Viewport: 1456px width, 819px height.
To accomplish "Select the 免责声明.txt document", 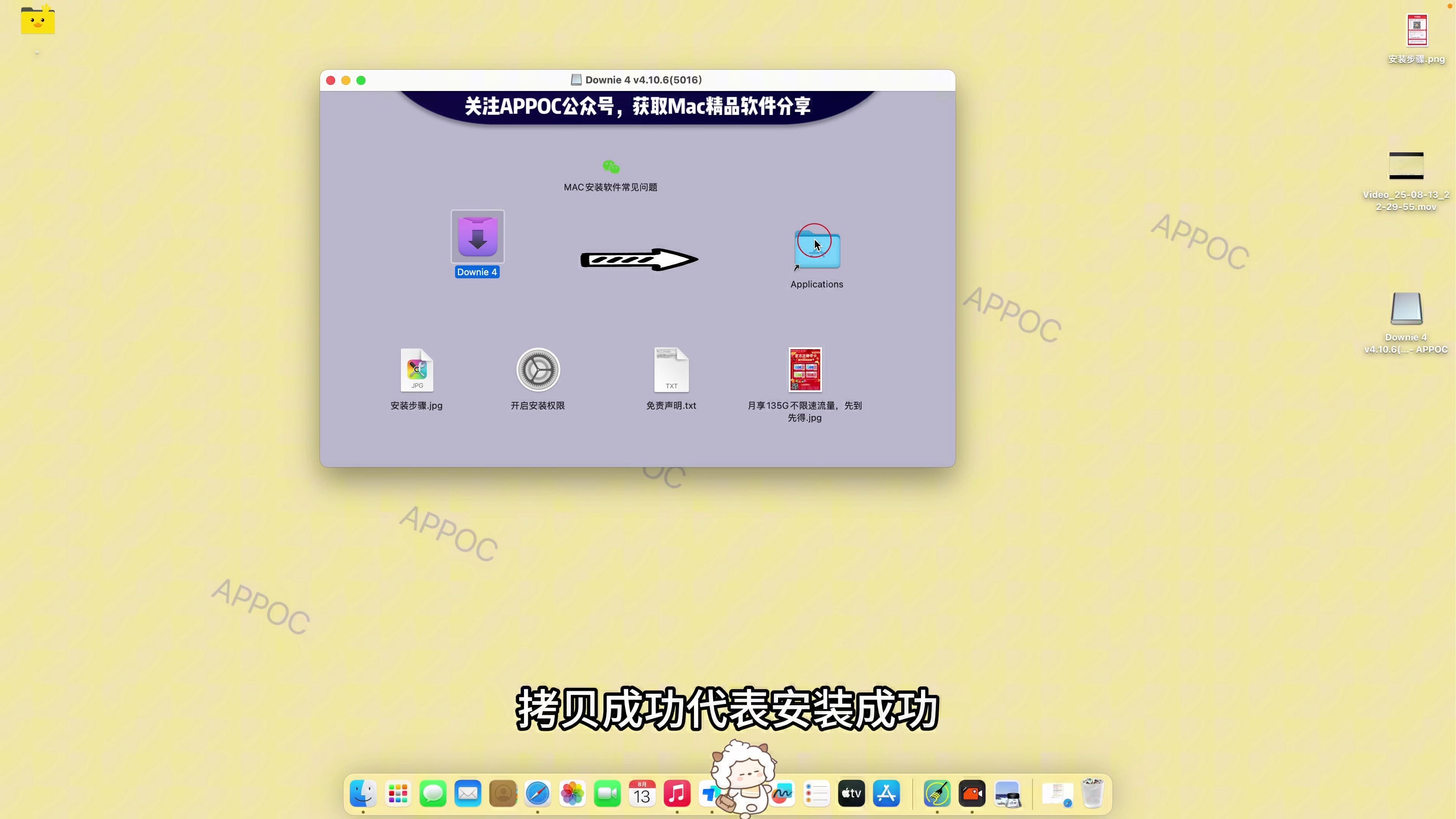I will tap(672, 370).
